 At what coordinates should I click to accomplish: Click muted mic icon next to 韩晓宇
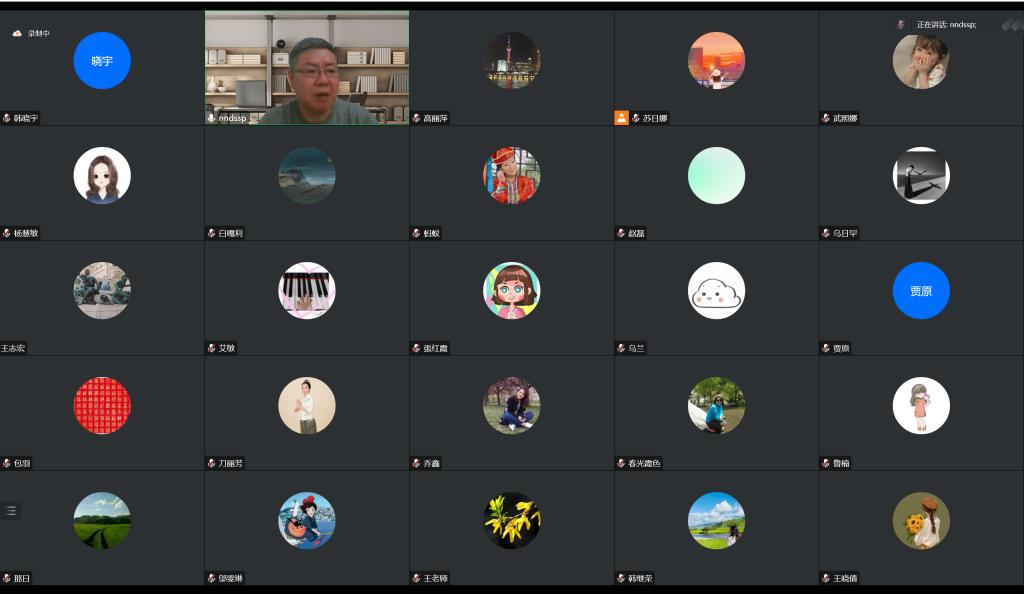tap(7, 118)
